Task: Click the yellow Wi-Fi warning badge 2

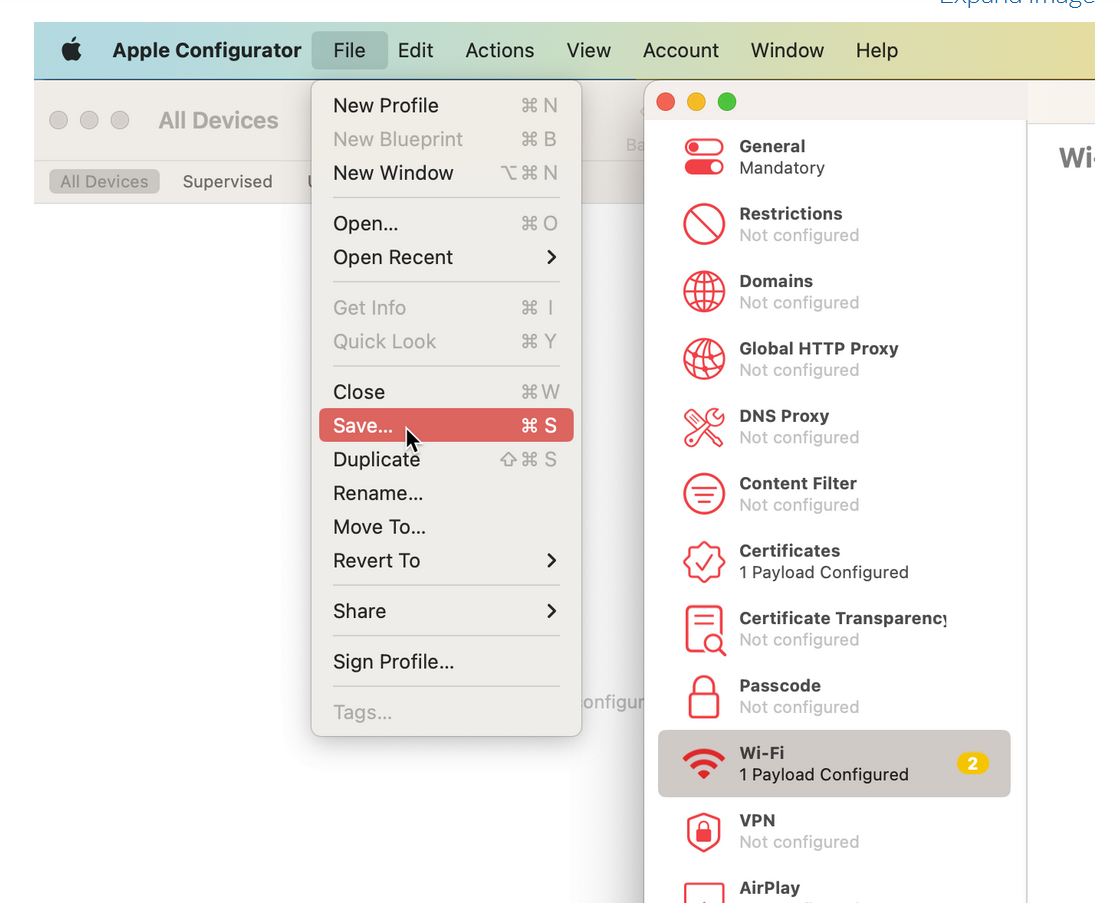Action: pyautogui.click(x=972, y=764)
